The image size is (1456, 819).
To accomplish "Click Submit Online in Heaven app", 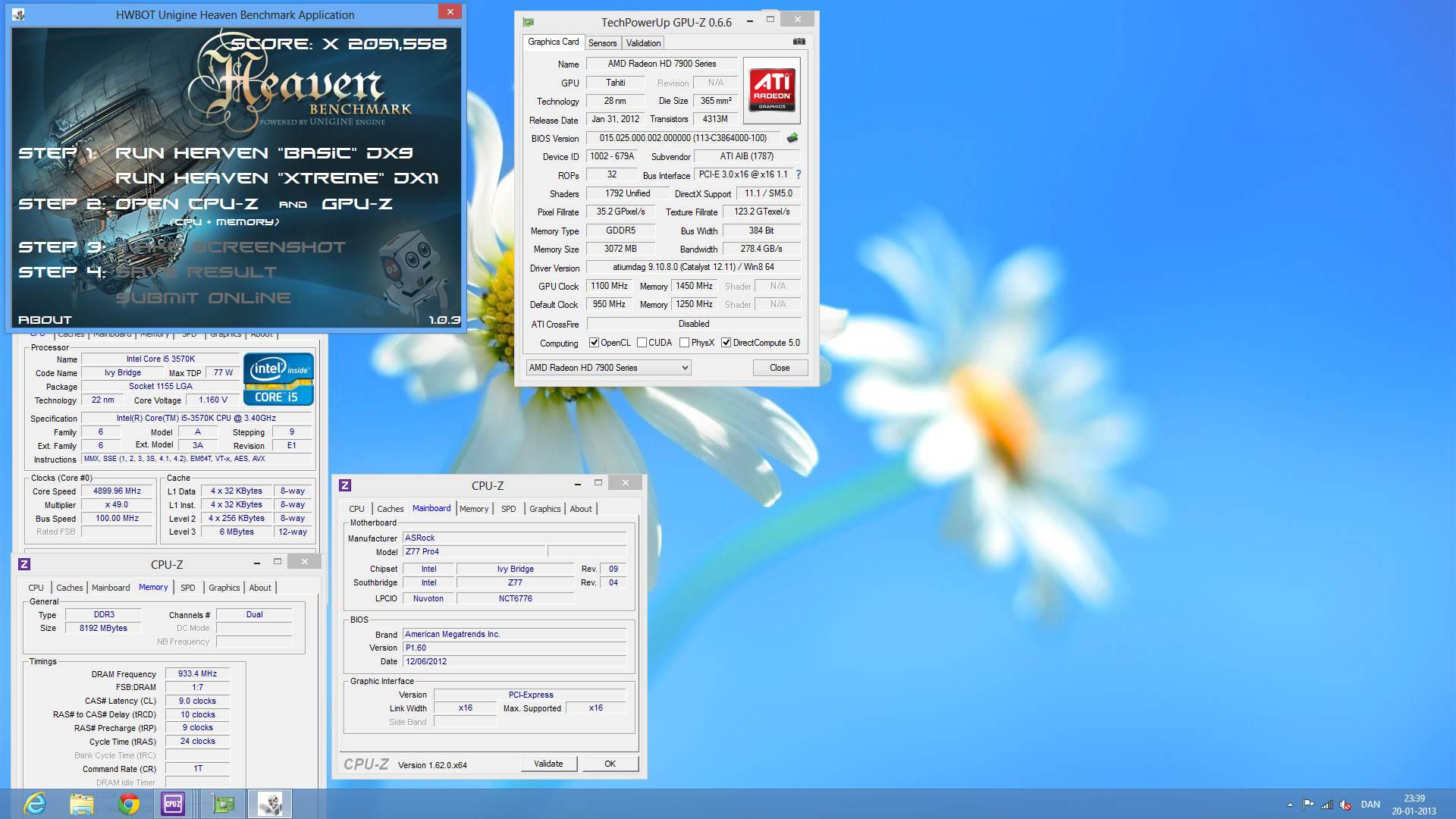I will pyautogui.click(x=203, y=298).
